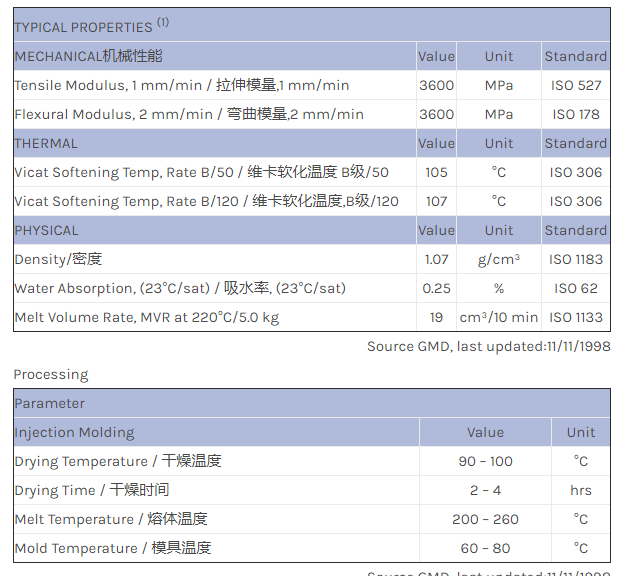
Task: Select the density value 1.07
Action: coord(436,259)
